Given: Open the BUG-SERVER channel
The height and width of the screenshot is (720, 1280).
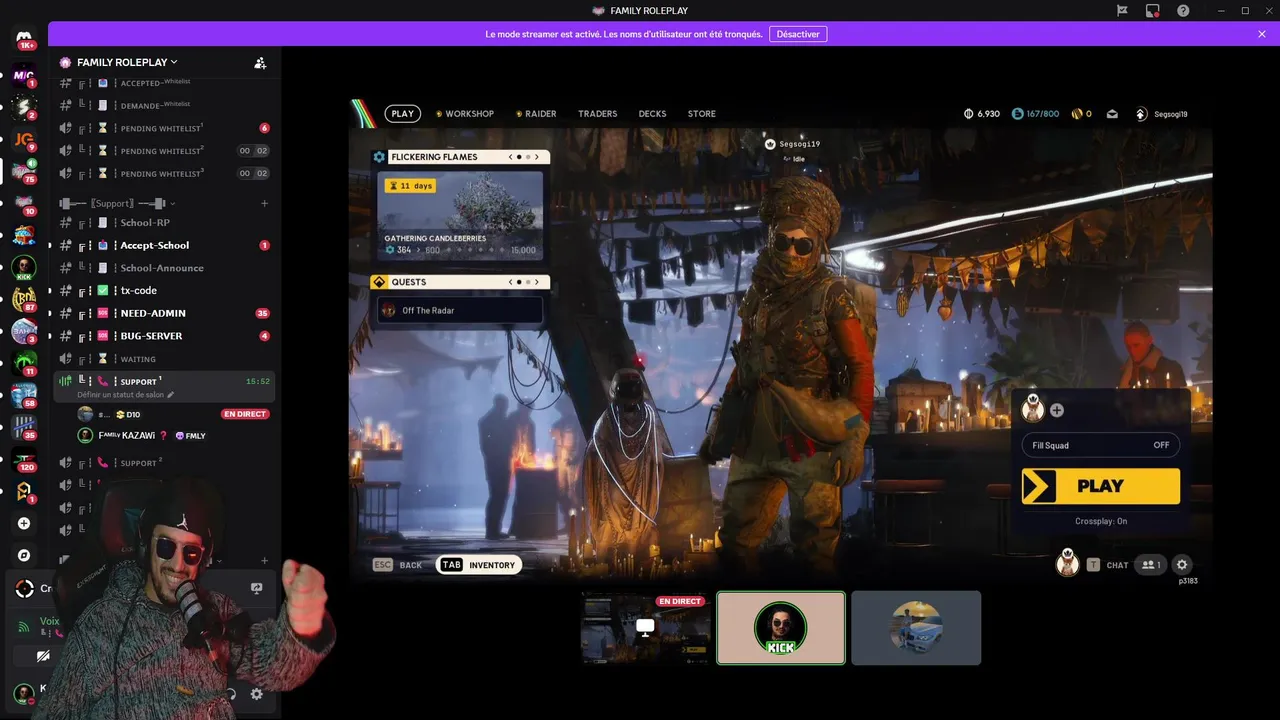Looking at the screenshot, I should tap(165, 336).
